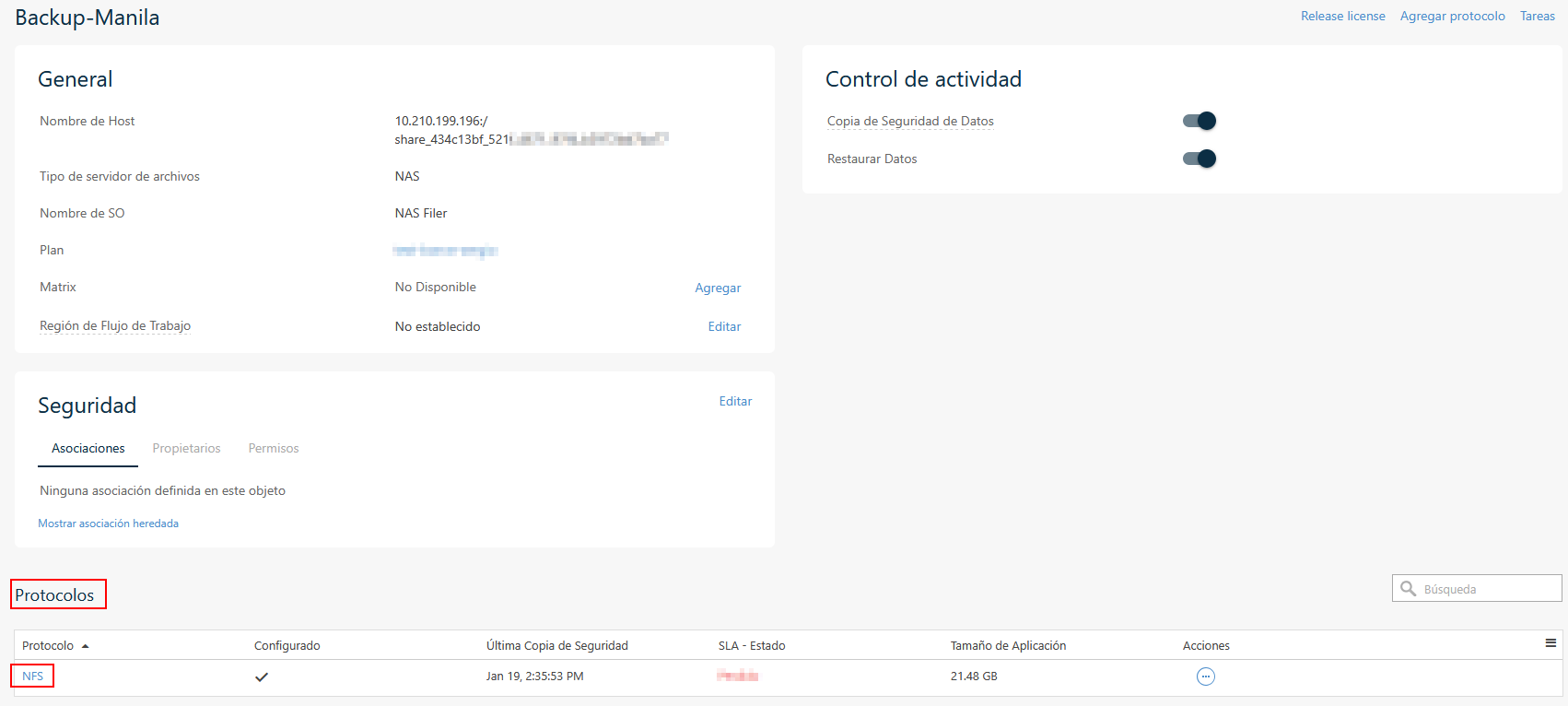This screenshot has height=706, width=1568.
Task: Edit the Región de Flujo de Trabajo
Action: pos(724,327)
